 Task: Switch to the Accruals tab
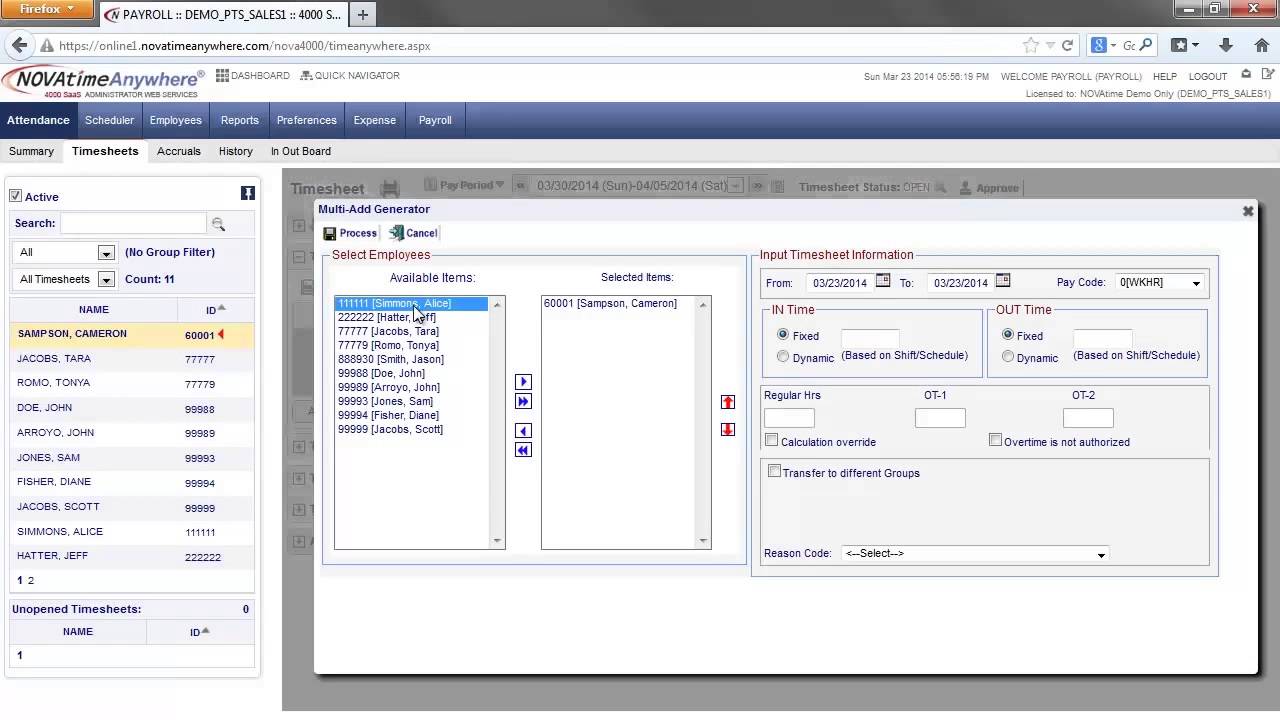click(x=179, y=151)
